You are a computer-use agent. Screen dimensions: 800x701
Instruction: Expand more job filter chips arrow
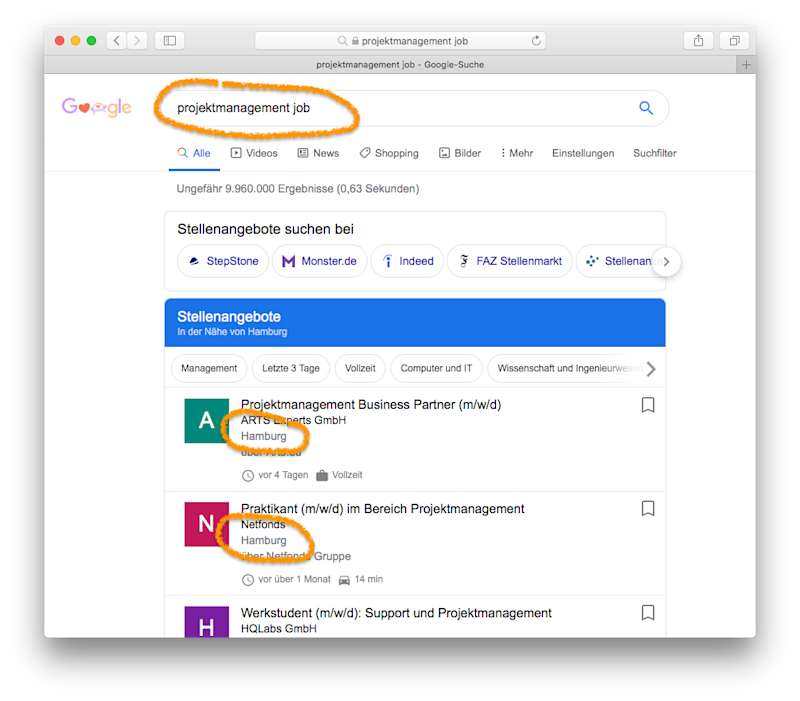click(651, 369)
